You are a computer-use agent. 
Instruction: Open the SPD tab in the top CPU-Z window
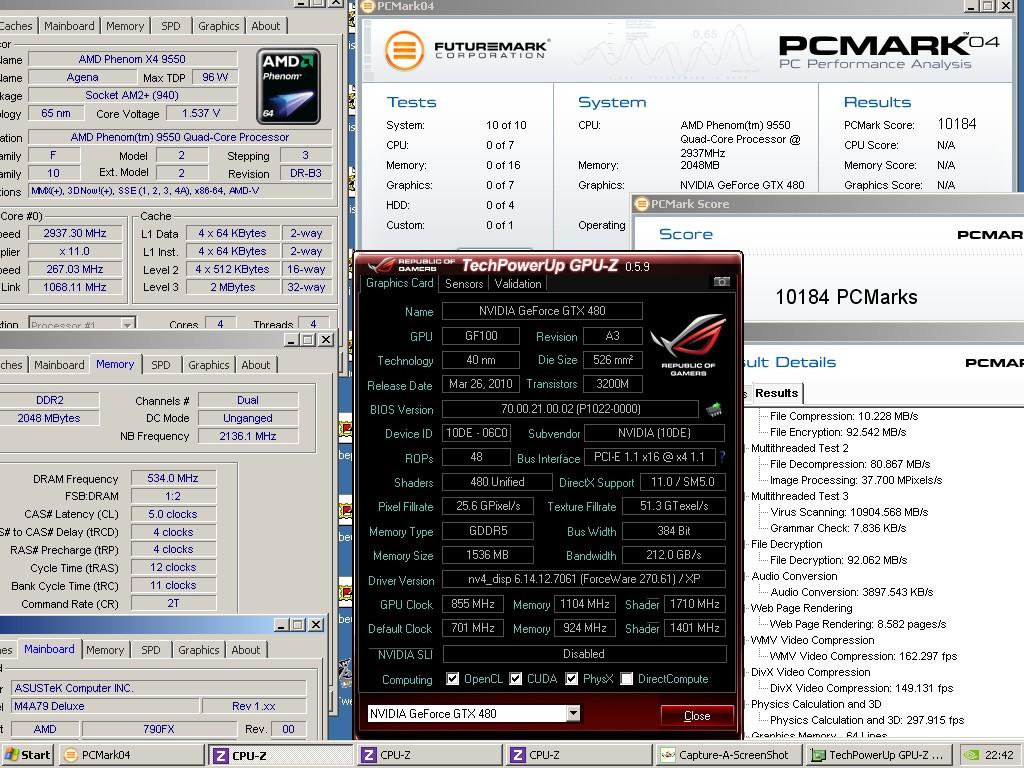click(170, 26)
